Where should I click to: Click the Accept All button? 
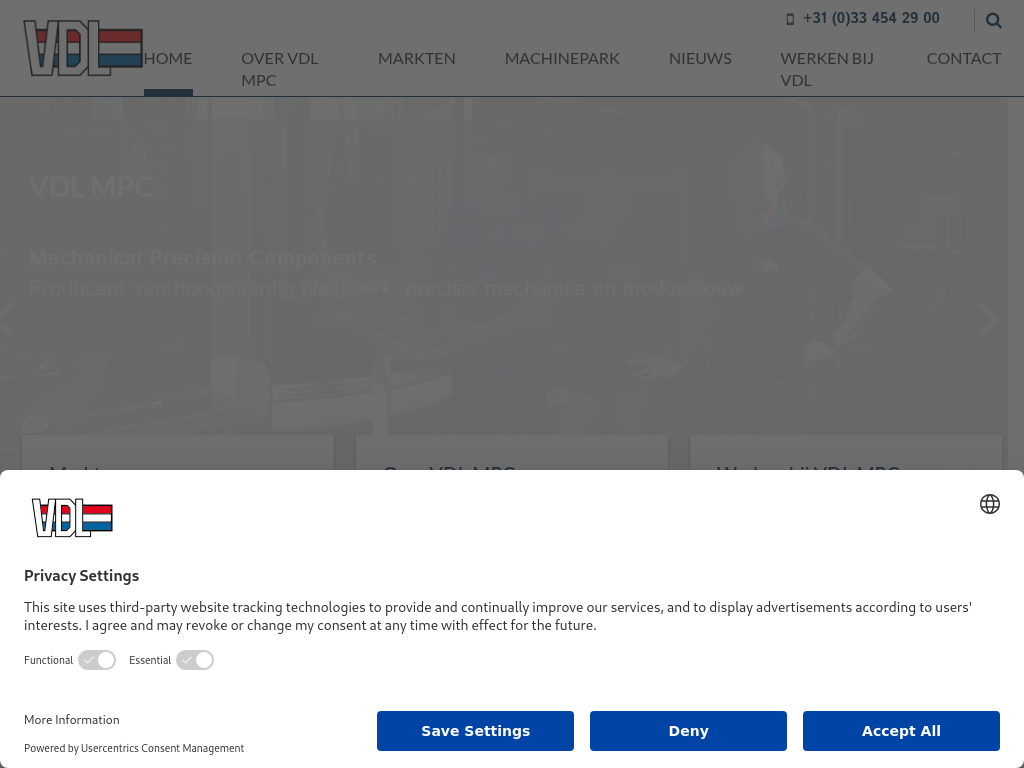tap(901, 731)
